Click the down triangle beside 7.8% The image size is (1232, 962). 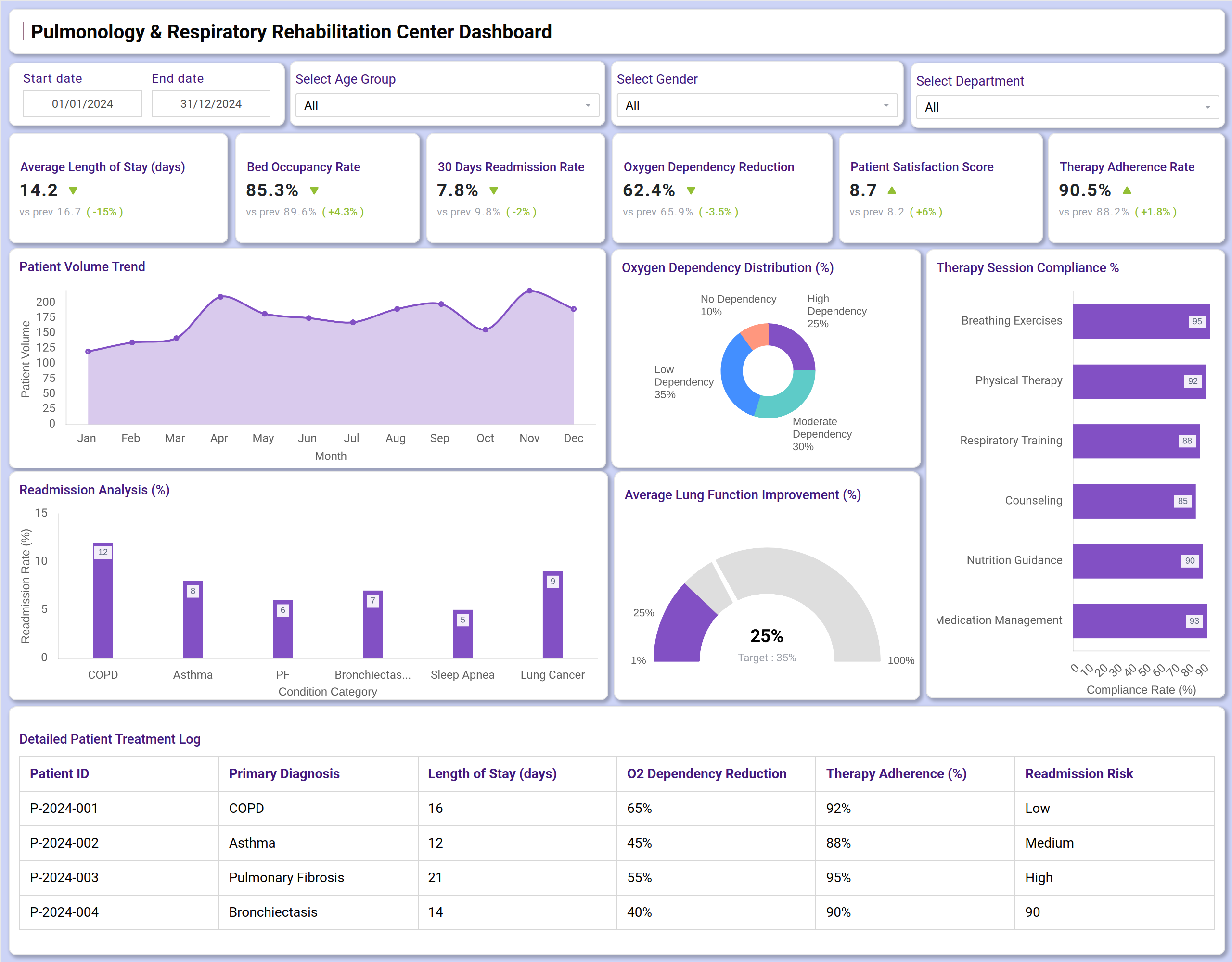point(494,190)
